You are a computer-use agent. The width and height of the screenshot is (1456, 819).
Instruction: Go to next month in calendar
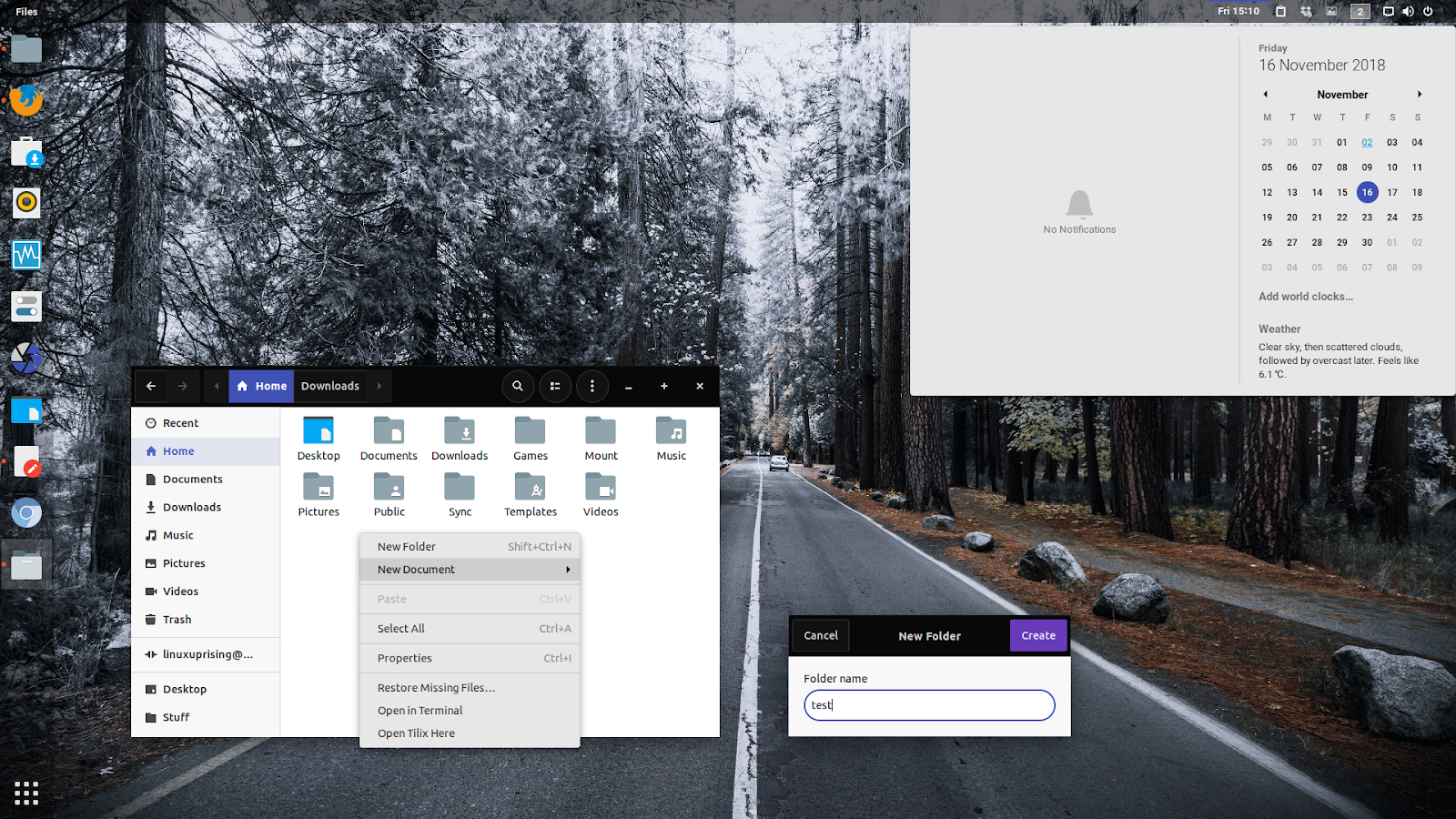coord(1419,95)
